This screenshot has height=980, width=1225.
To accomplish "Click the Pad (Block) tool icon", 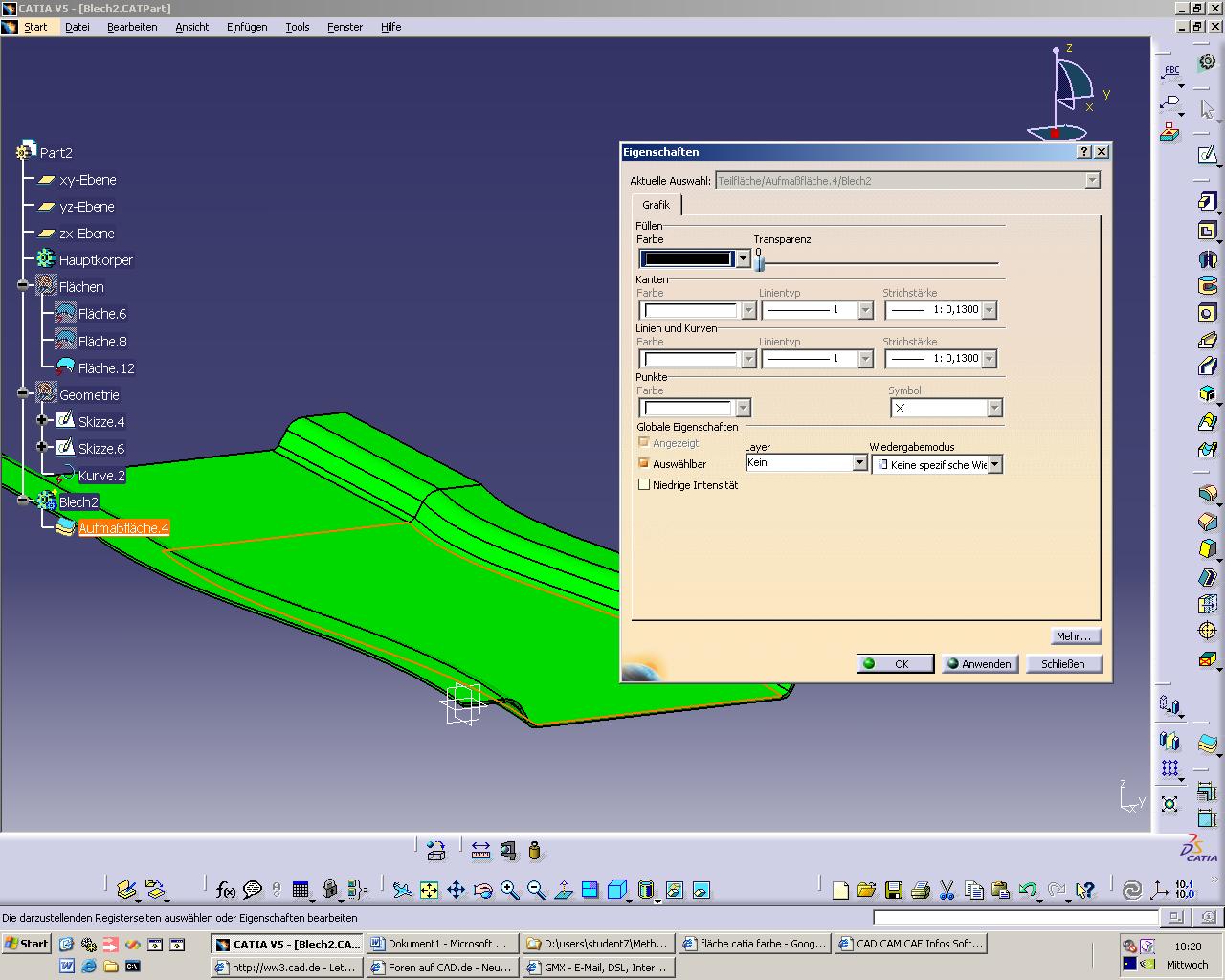I will [x=1208, y=202].
